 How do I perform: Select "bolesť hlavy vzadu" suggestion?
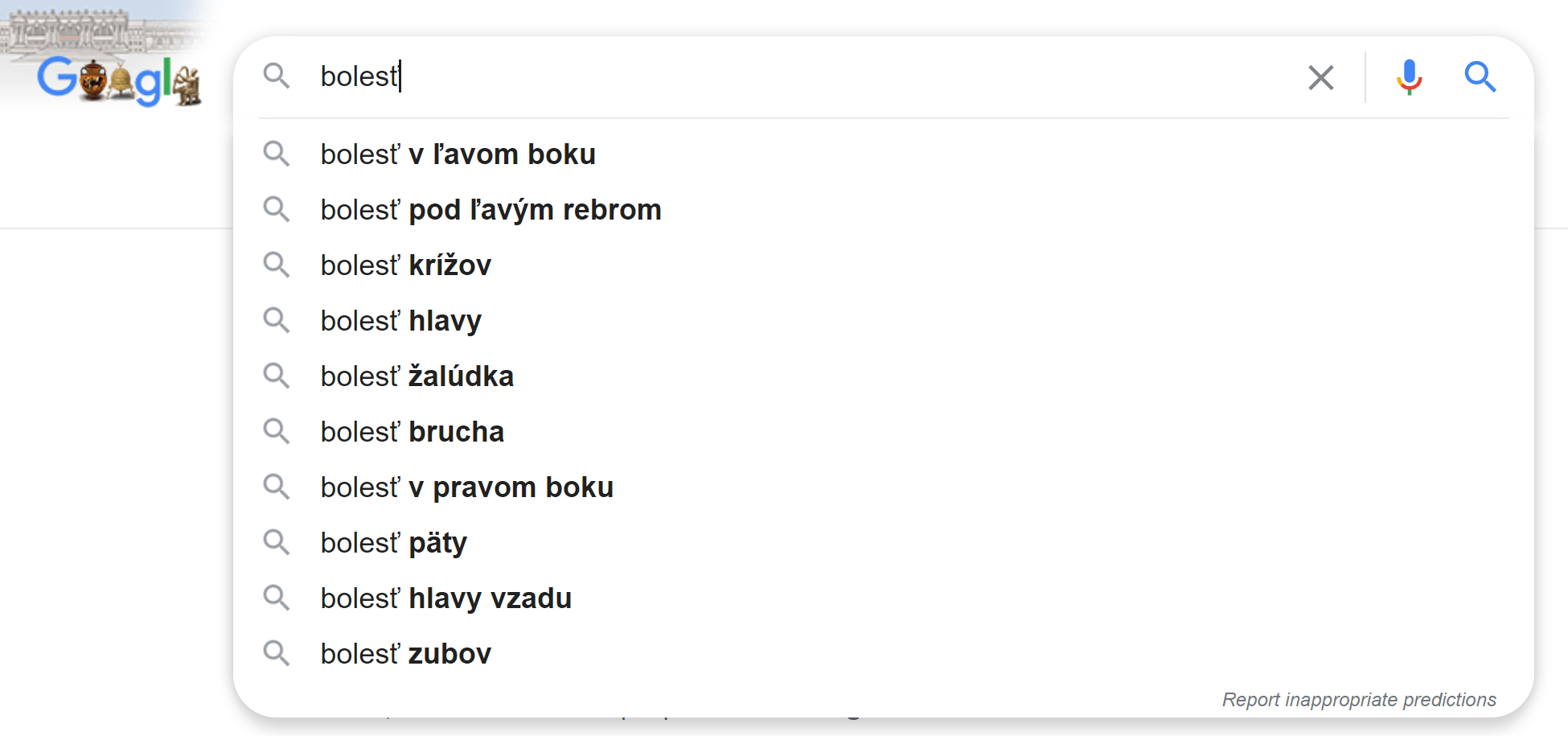(x=445, y=598)
